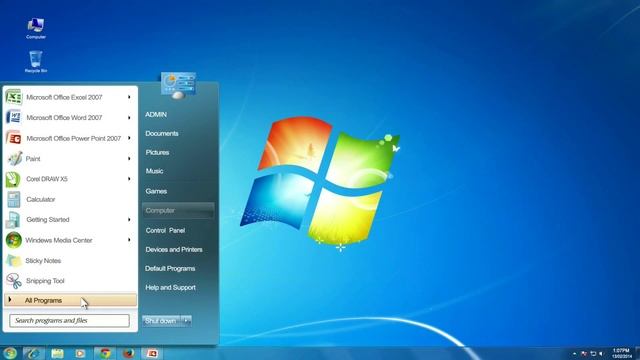Image resolution: width=640 pixels, height=360 pixels.
Task: Expand Corel DRAW X5 submenu arrow
Action: coord(129,179)
